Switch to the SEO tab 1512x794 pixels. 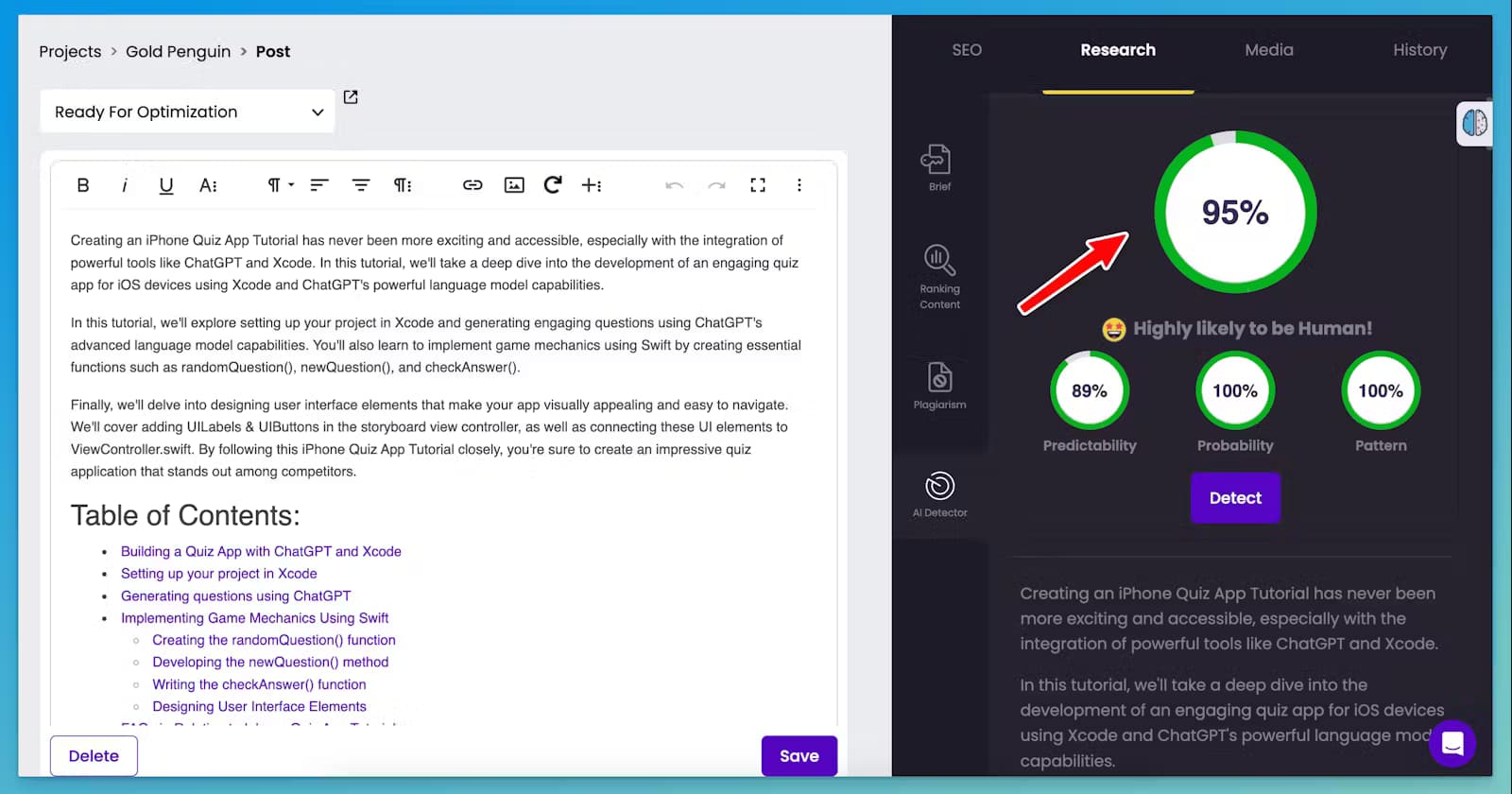pyautogui.click(x=967, y=50)
